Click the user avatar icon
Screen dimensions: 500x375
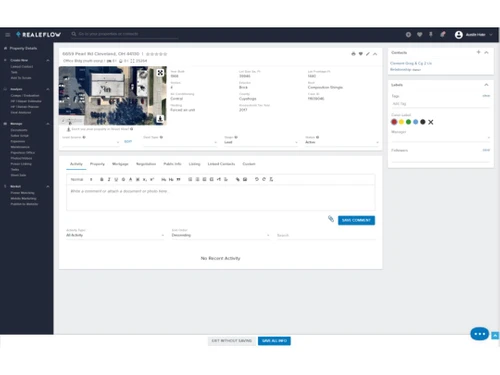pos(459,35)
